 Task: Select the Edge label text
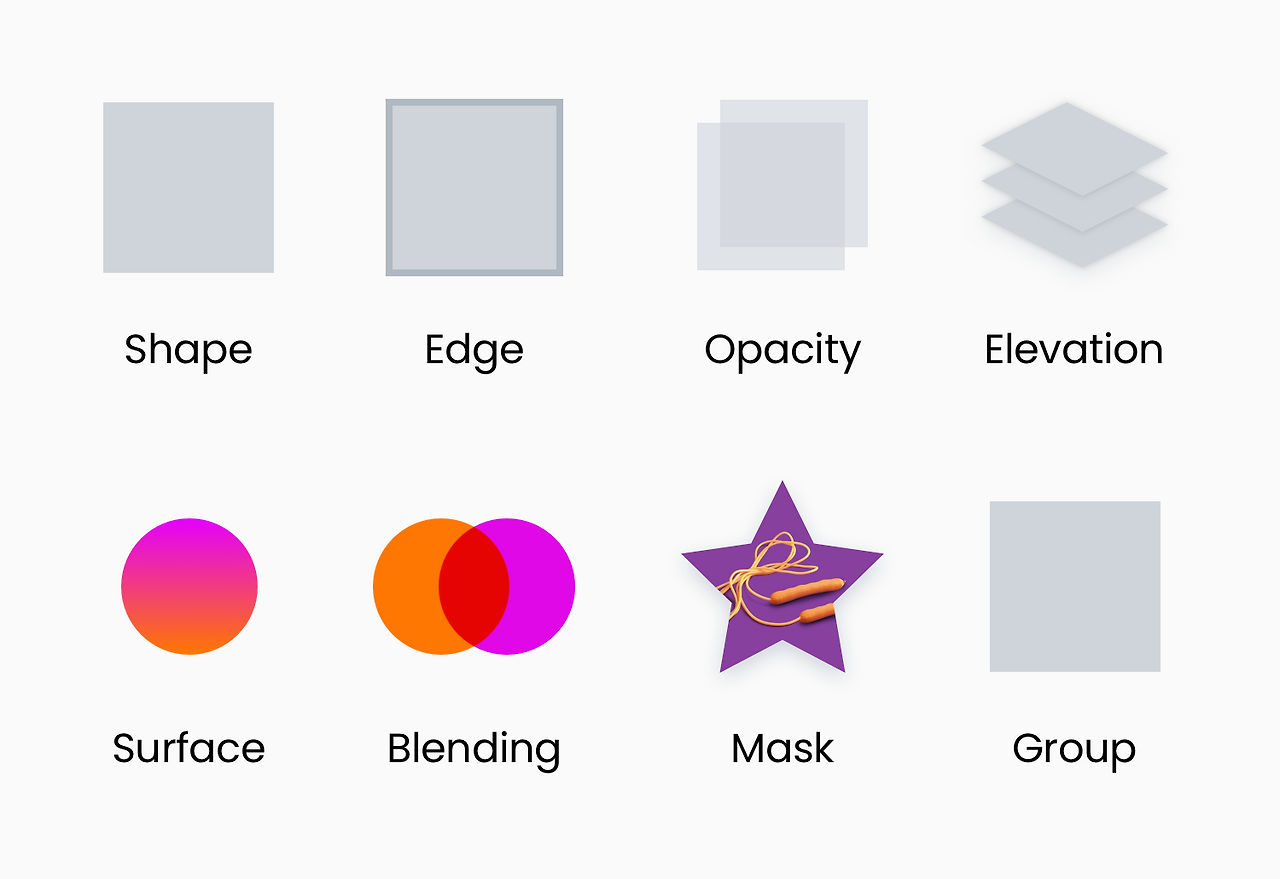473,349
